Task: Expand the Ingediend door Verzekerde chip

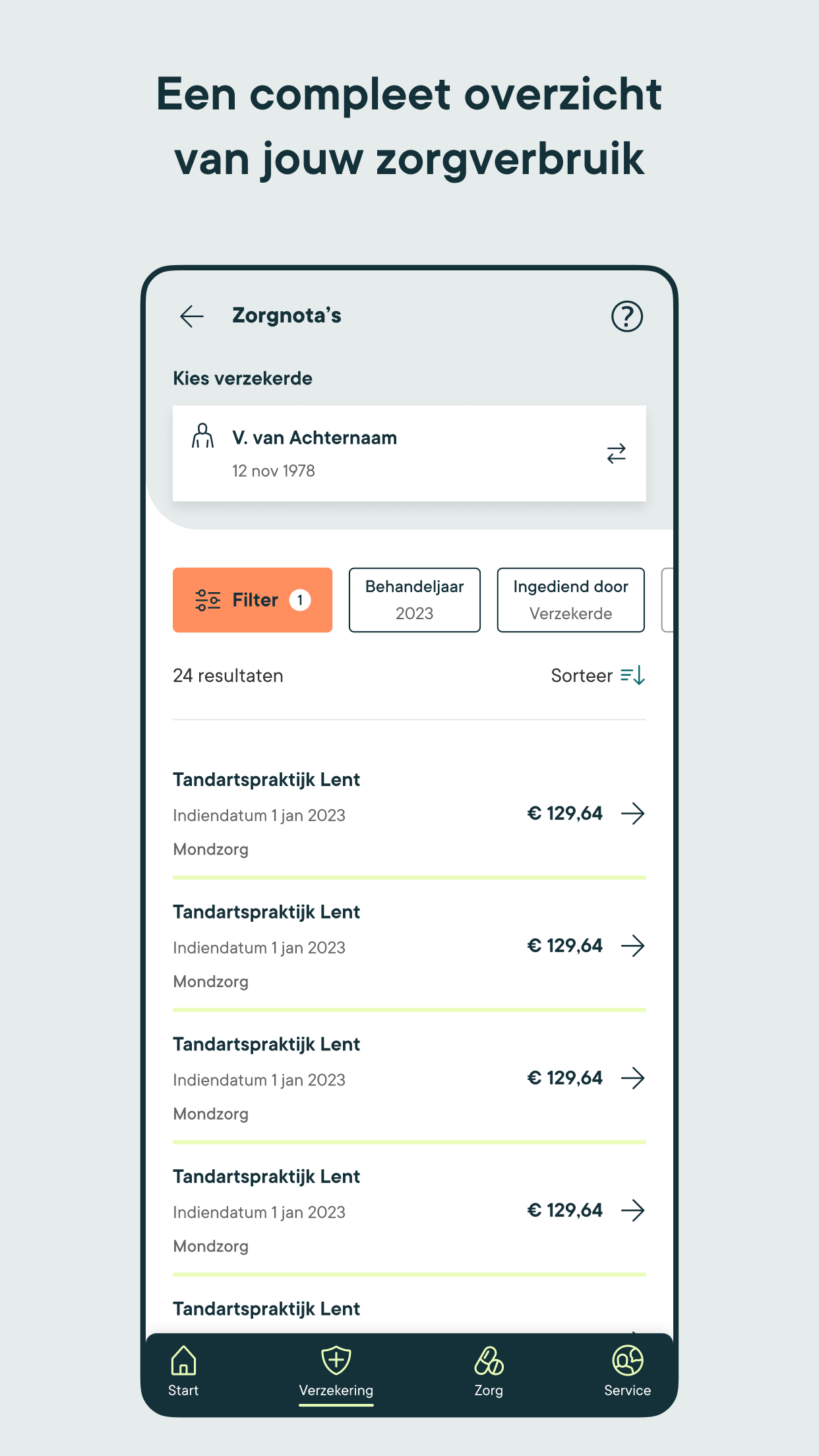Action: tap(571, 600)
